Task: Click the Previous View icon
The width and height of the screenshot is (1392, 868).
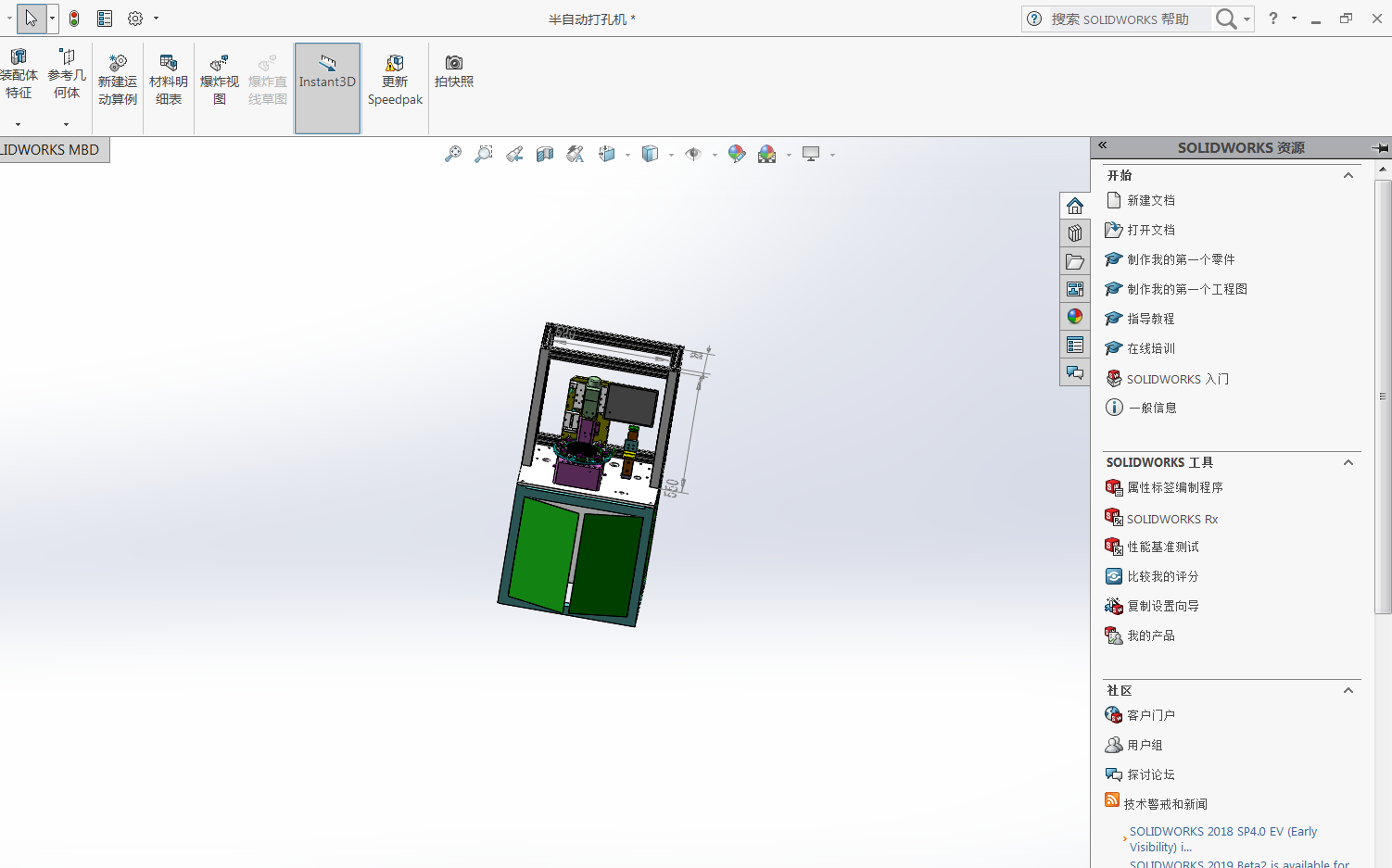Action: tap(514, 154)
